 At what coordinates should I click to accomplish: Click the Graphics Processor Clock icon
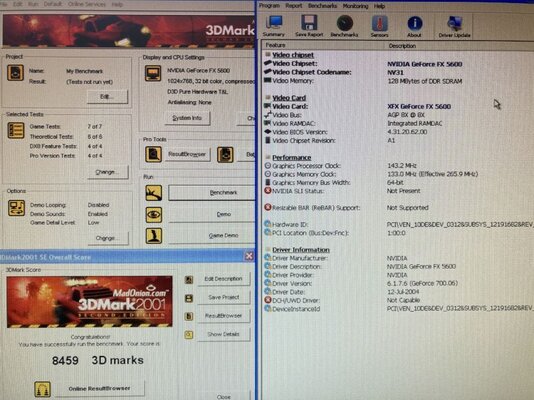268,166
